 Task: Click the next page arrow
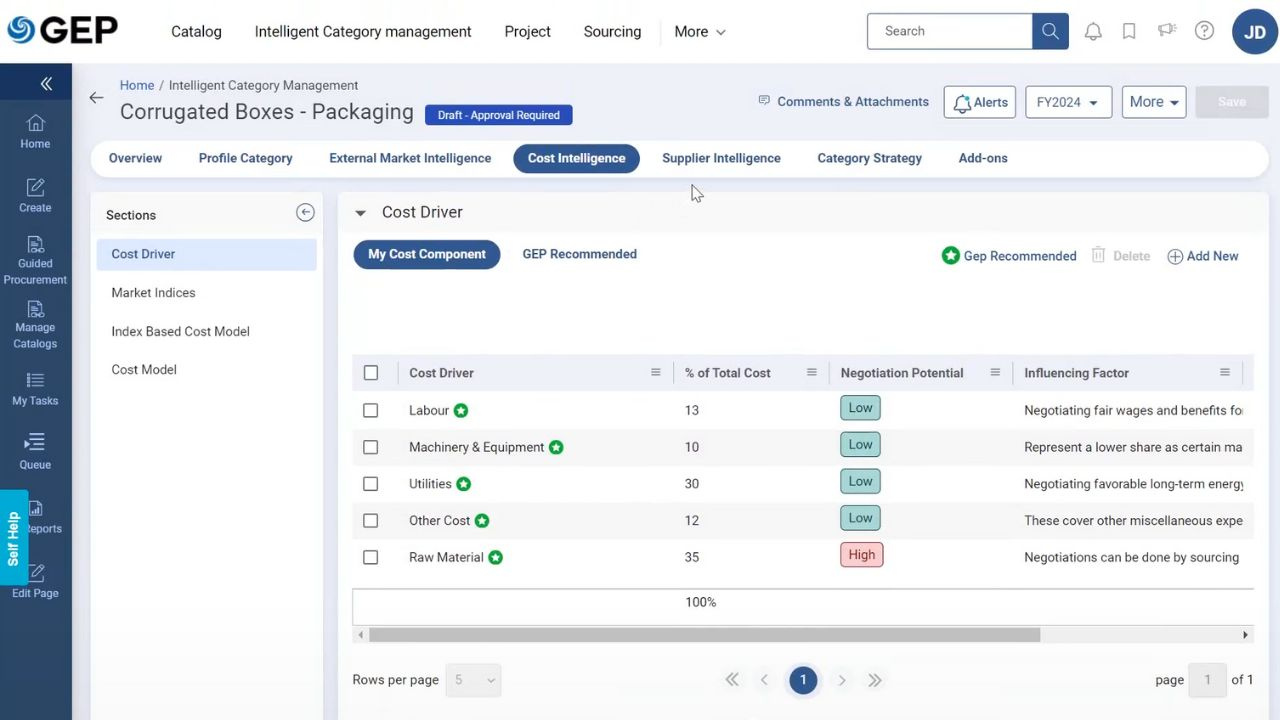pos(842,680)
